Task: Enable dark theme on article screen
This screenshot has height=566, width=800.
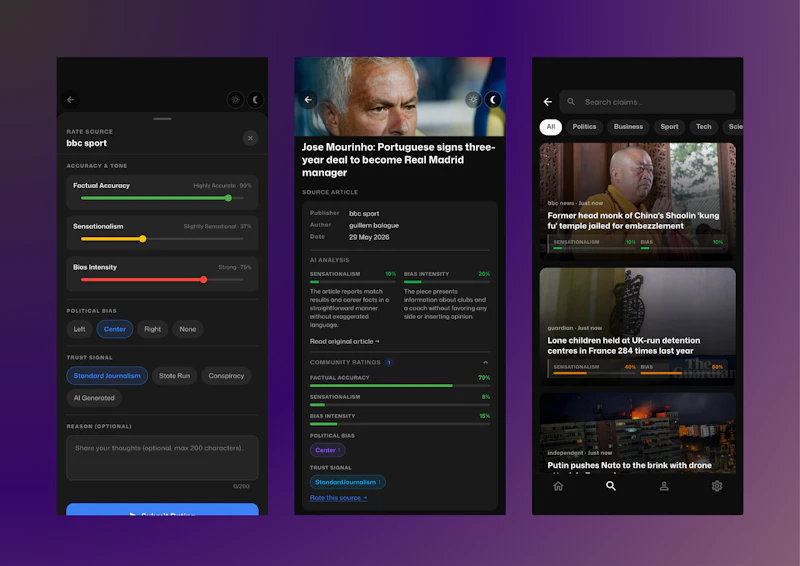Action: tap(493, 100)
